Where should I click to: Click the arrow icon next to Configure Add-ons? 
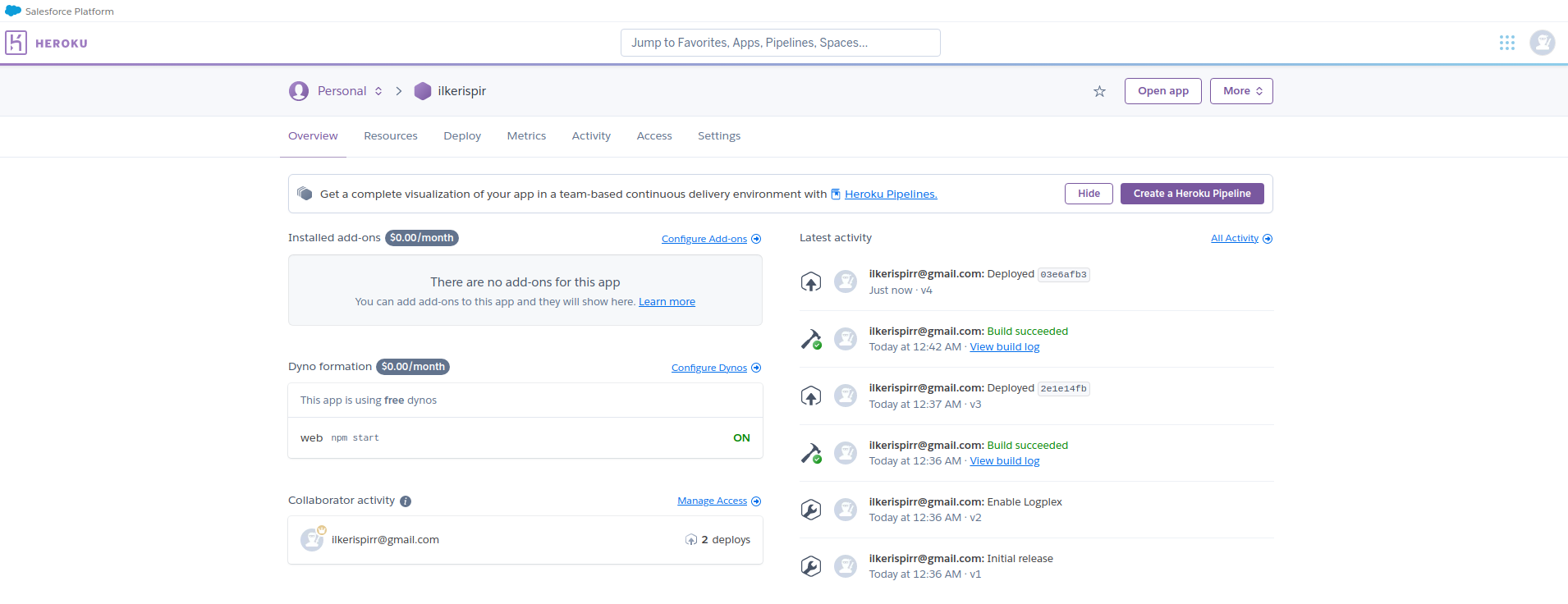756,239
